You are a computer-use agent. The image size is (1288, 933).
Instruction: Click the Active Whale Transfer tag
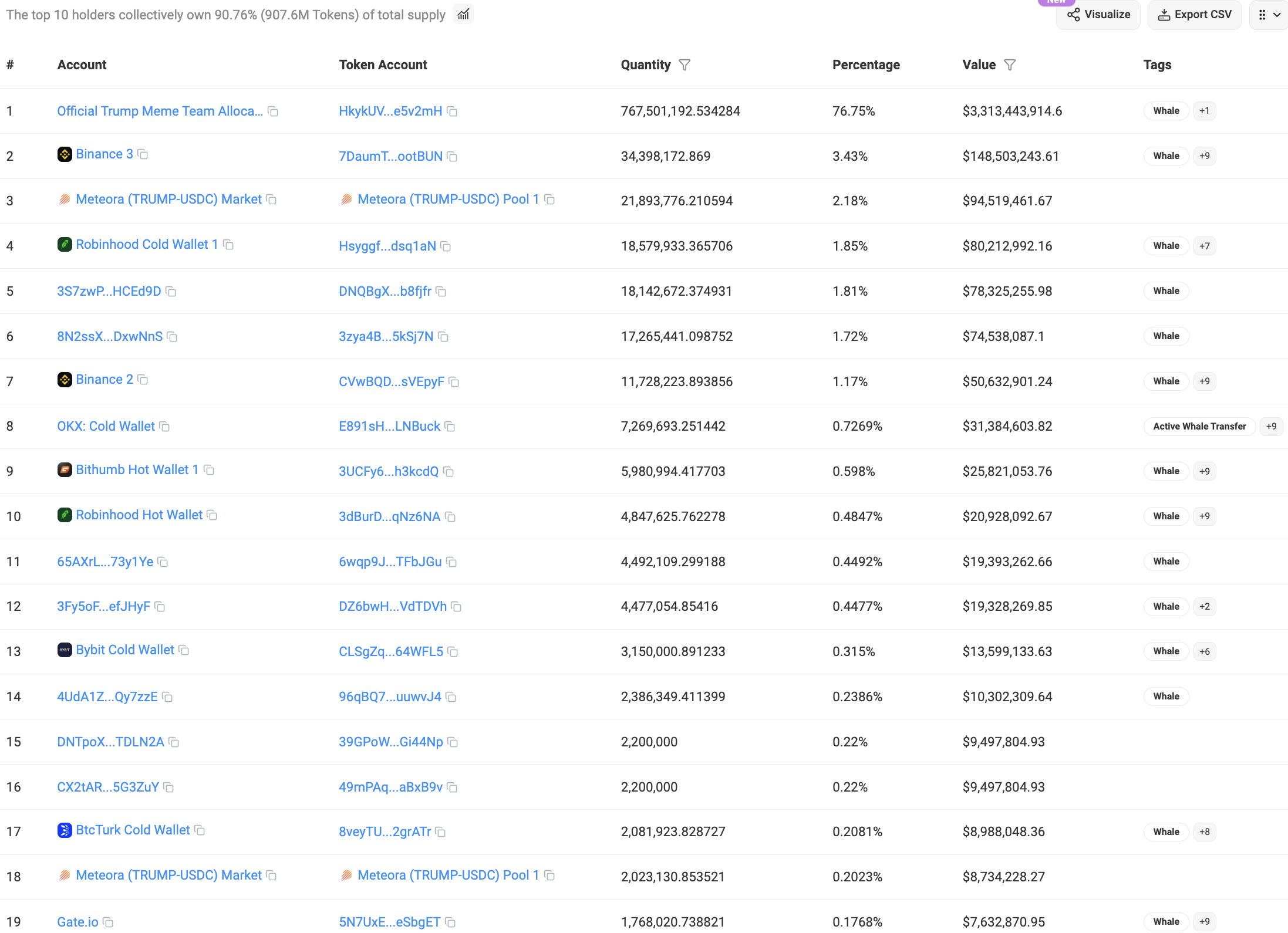[1199, 427]
